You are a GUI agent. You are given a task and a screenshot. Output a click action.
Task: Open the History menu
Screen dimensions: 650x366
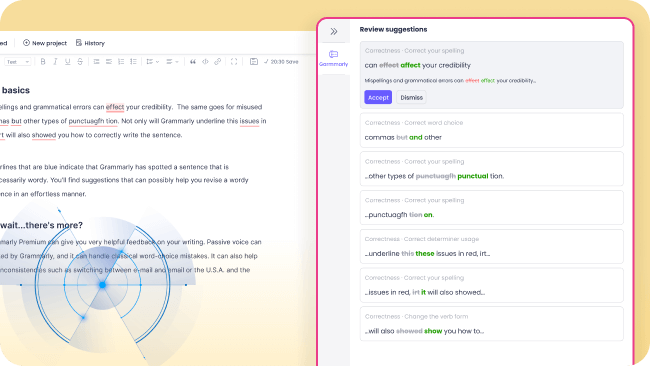click(90, 43)
